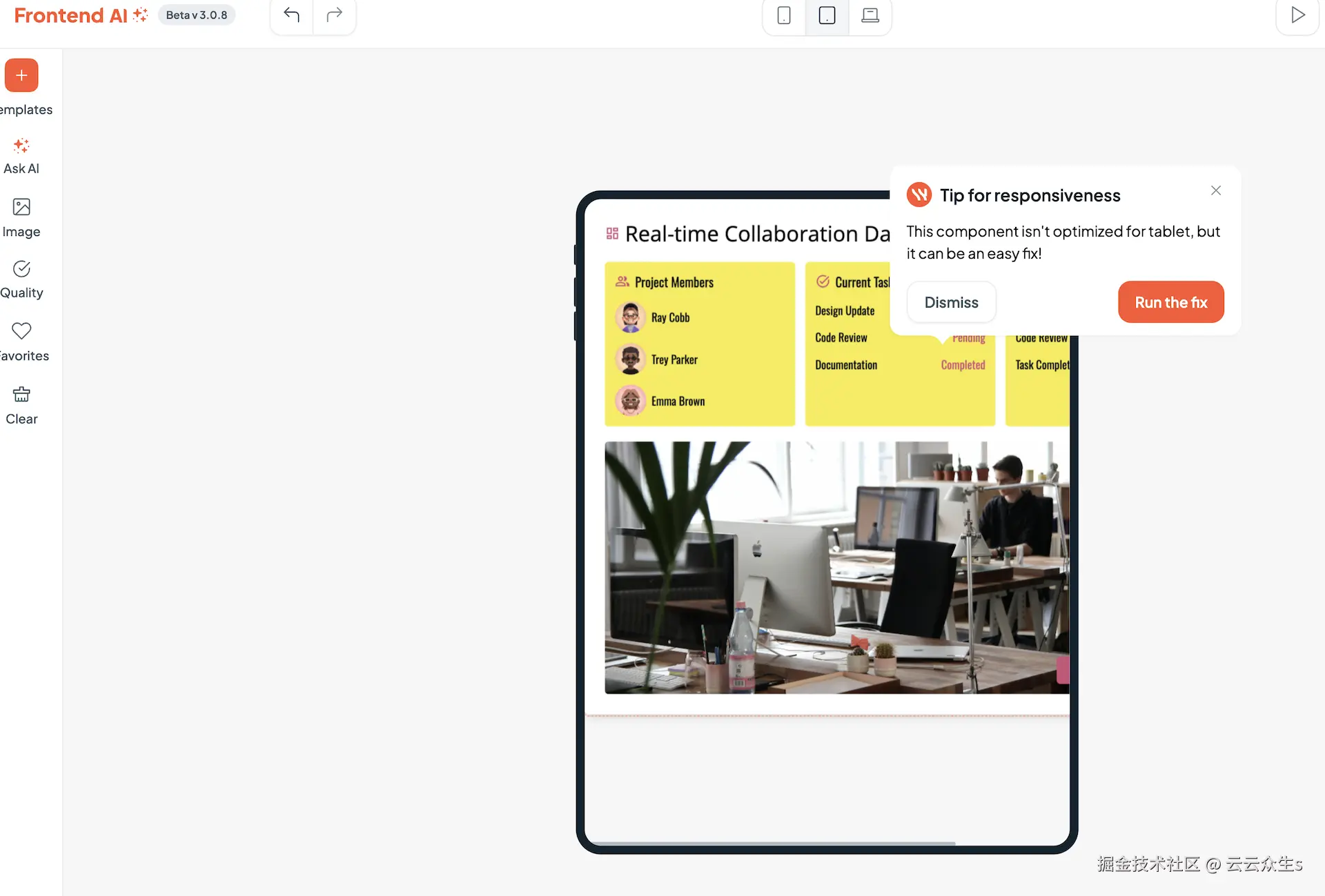Click the redo arrow icon
This screenshot has width=1325, height=896.
[x=335, y=14]
